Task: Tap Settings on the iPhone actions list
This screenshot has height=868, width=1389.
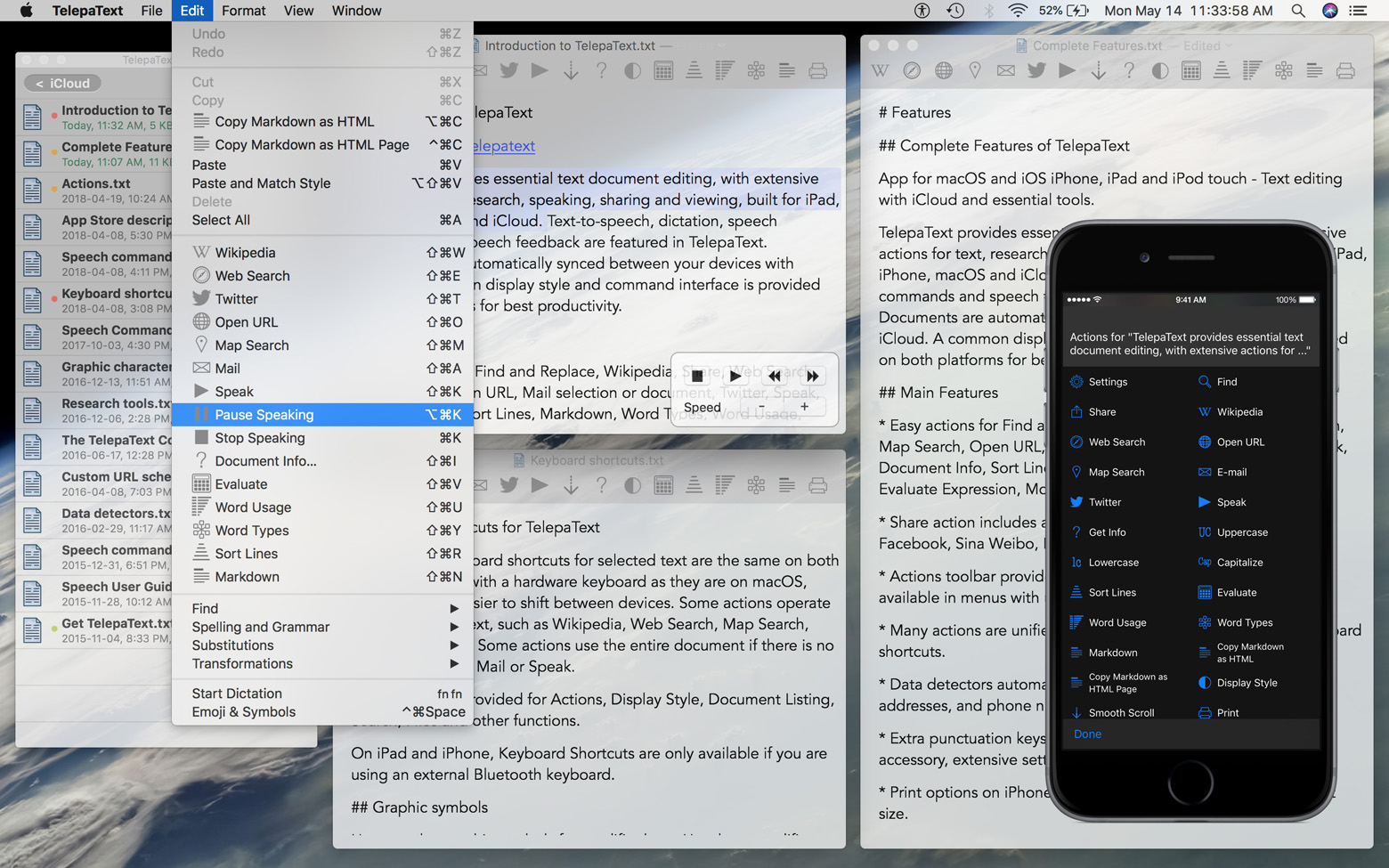Action: point(1099,382)
